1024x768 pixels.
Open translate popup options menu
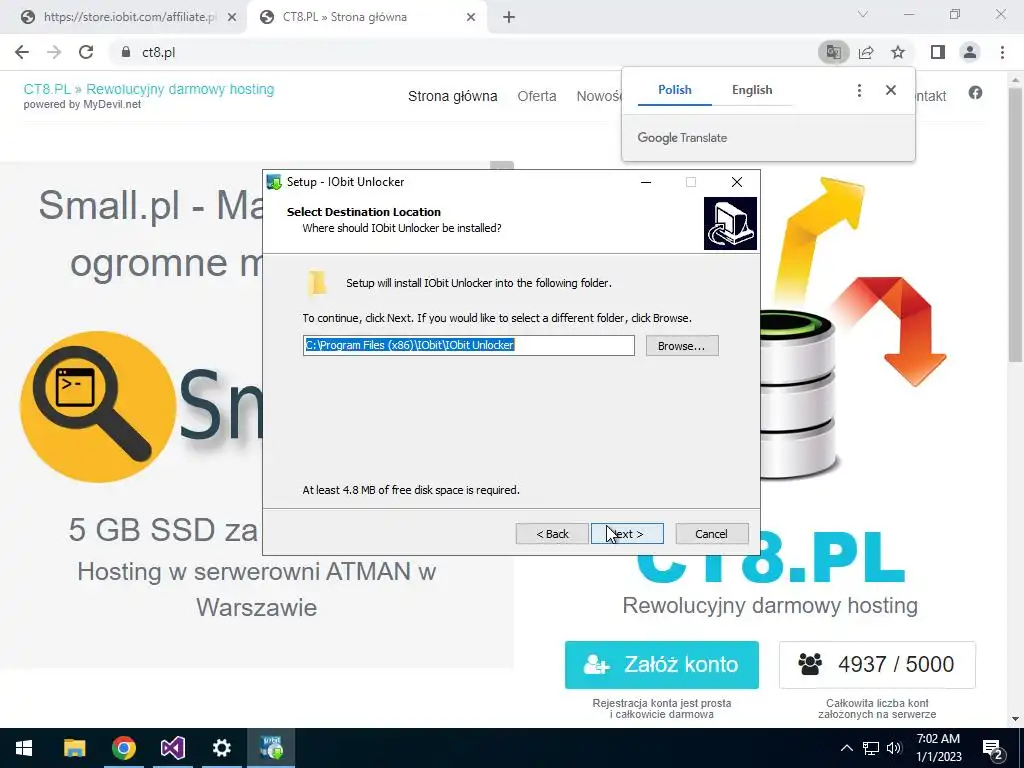(x=859, y=90)
